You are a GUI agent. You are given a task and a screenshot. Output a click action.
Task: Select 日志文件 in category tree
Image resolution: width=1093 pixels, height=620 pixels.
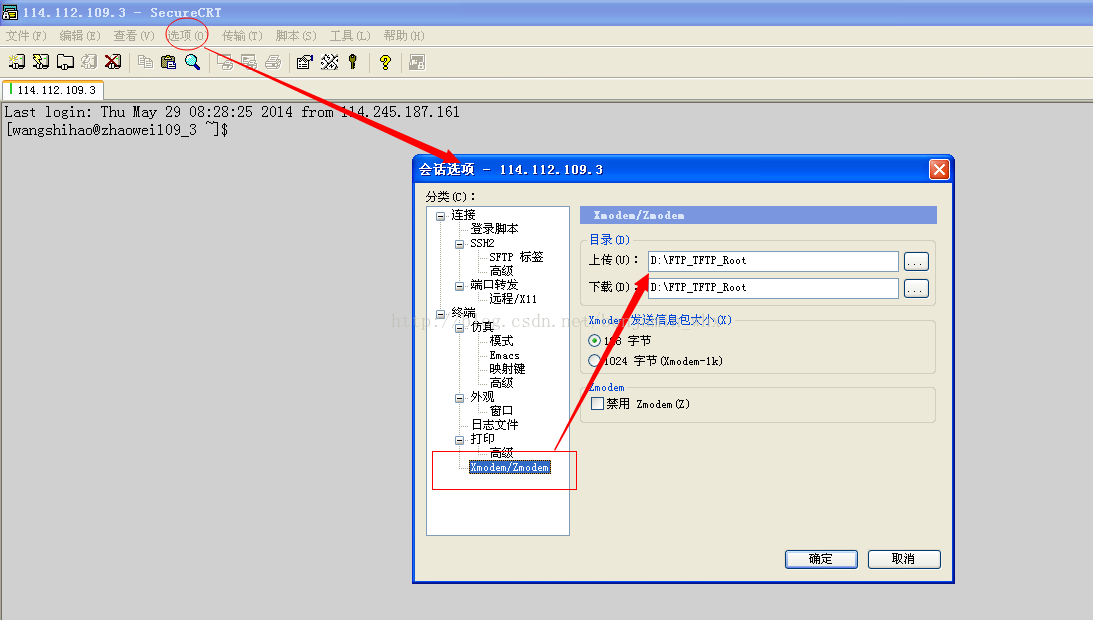(x=494, y=425)
